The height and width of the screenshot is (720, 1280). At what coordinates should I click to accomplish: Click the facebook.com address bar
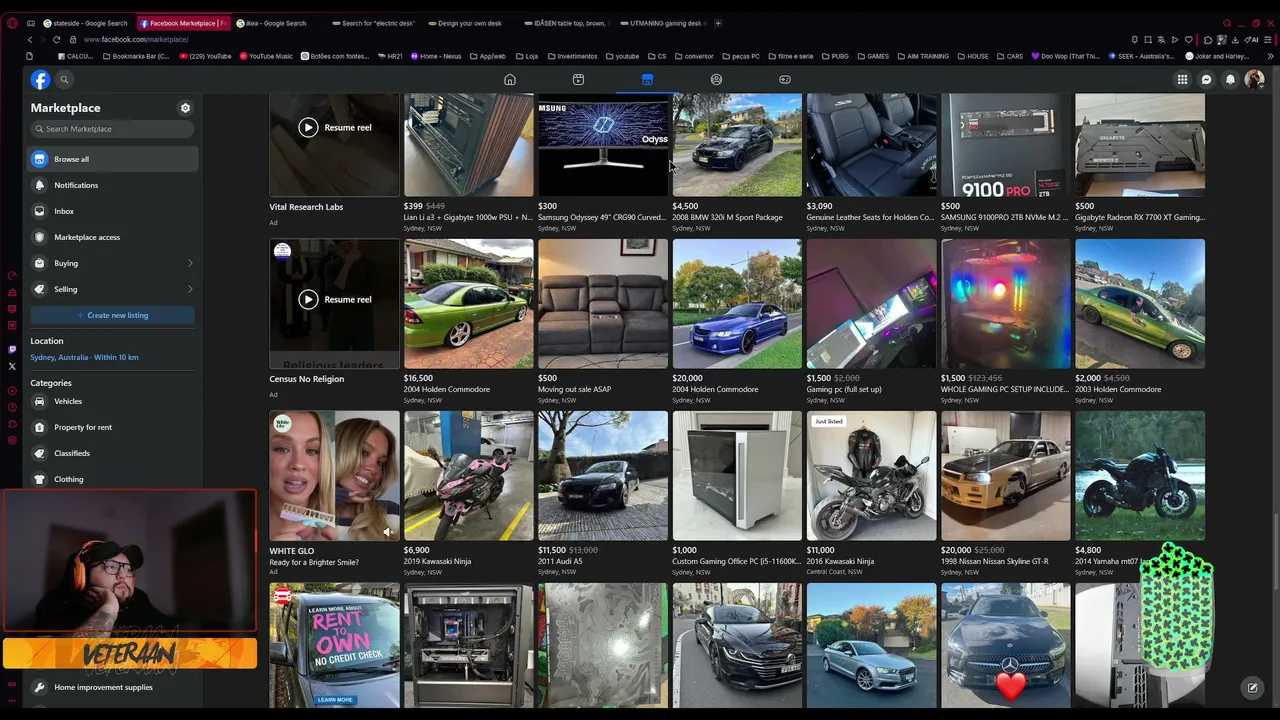[136, 39]
